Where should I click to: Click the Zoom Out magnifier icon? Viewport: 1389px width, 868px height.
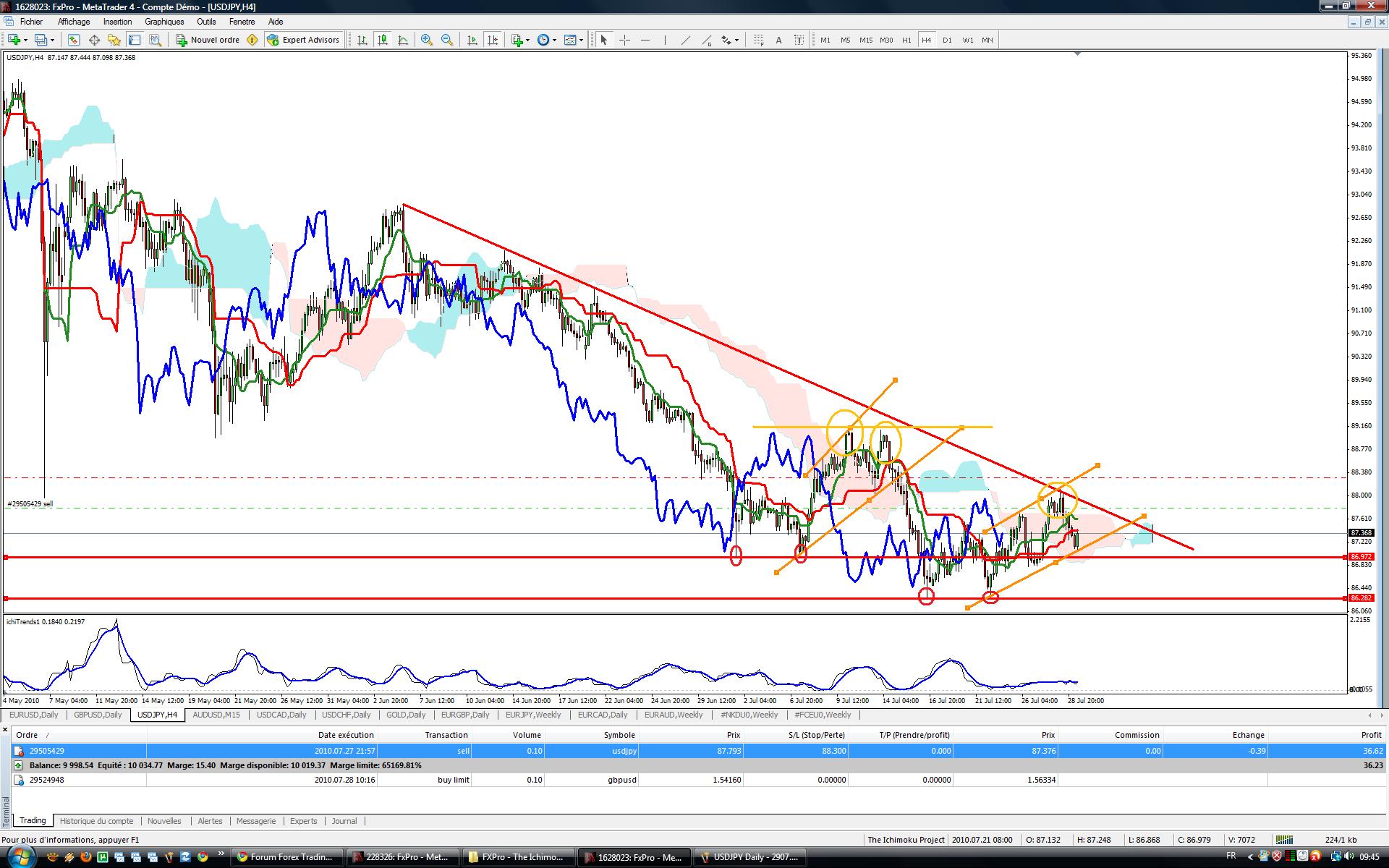[447, 40]
